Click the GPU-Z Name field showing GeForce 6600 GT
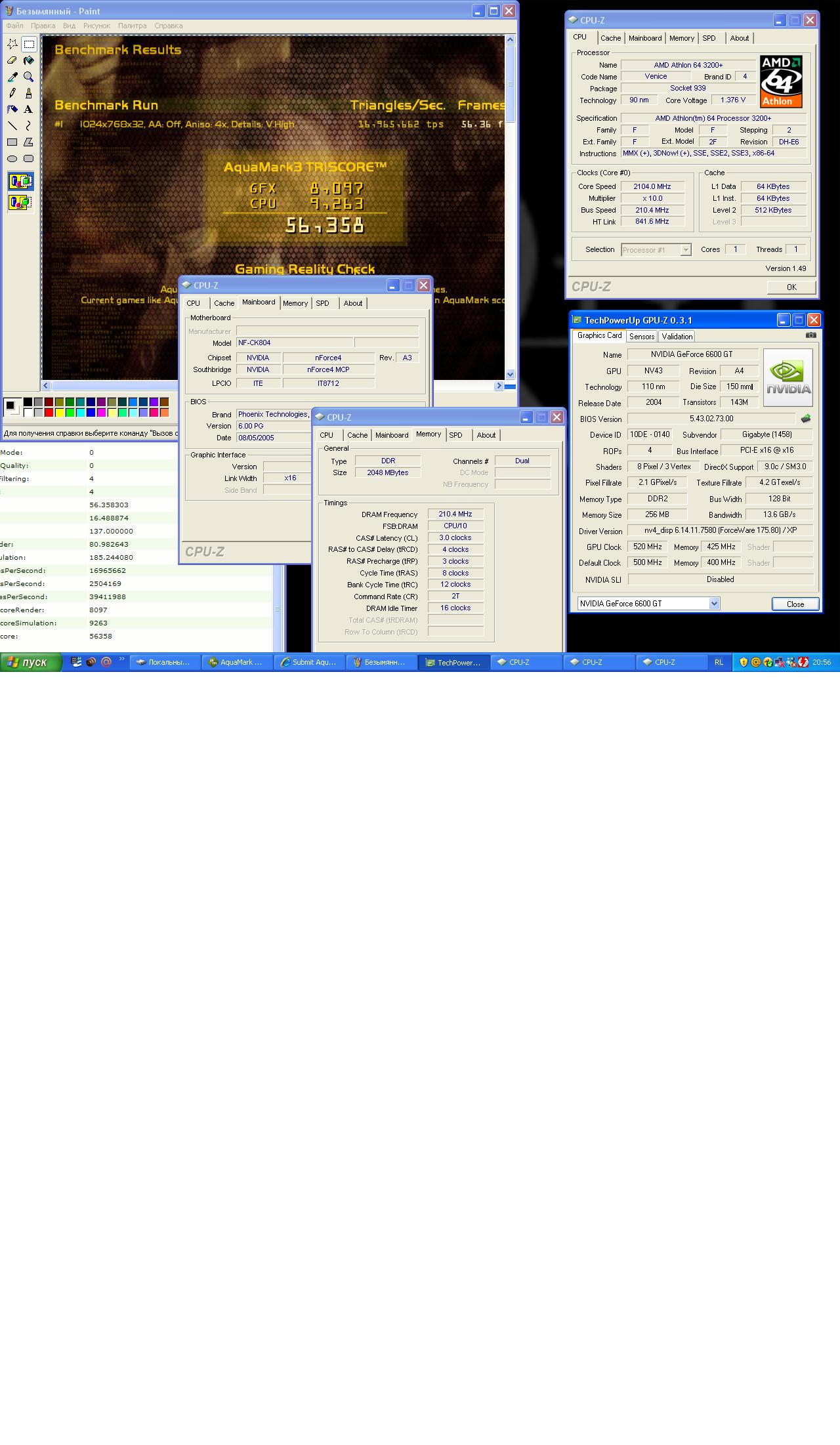This screenshot has height=1445, width=840. (692, 354)
